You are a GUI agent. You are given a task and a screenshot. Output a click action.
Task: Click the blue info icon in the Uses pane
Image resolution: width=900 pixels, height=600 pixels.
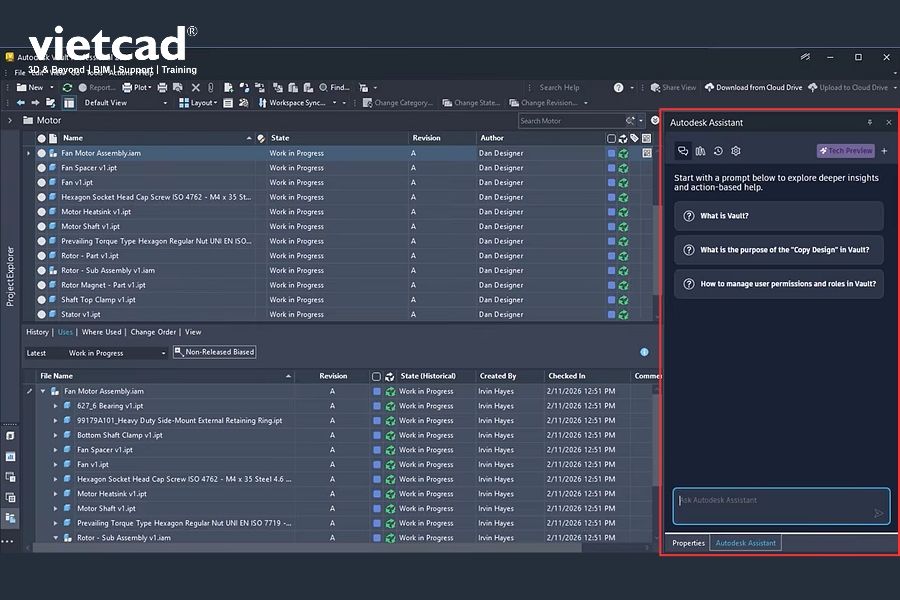(x=645, y=352)
